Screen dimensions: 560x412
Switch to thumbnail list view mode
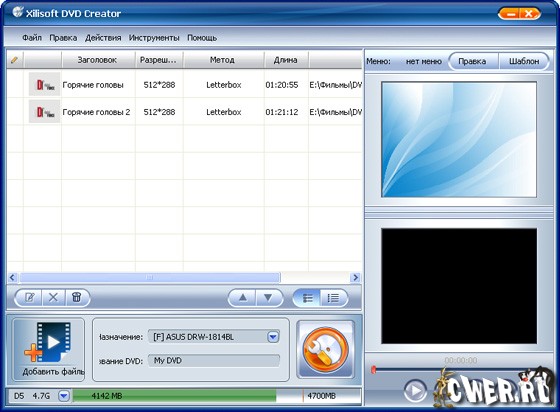click(x=307, y=297)
